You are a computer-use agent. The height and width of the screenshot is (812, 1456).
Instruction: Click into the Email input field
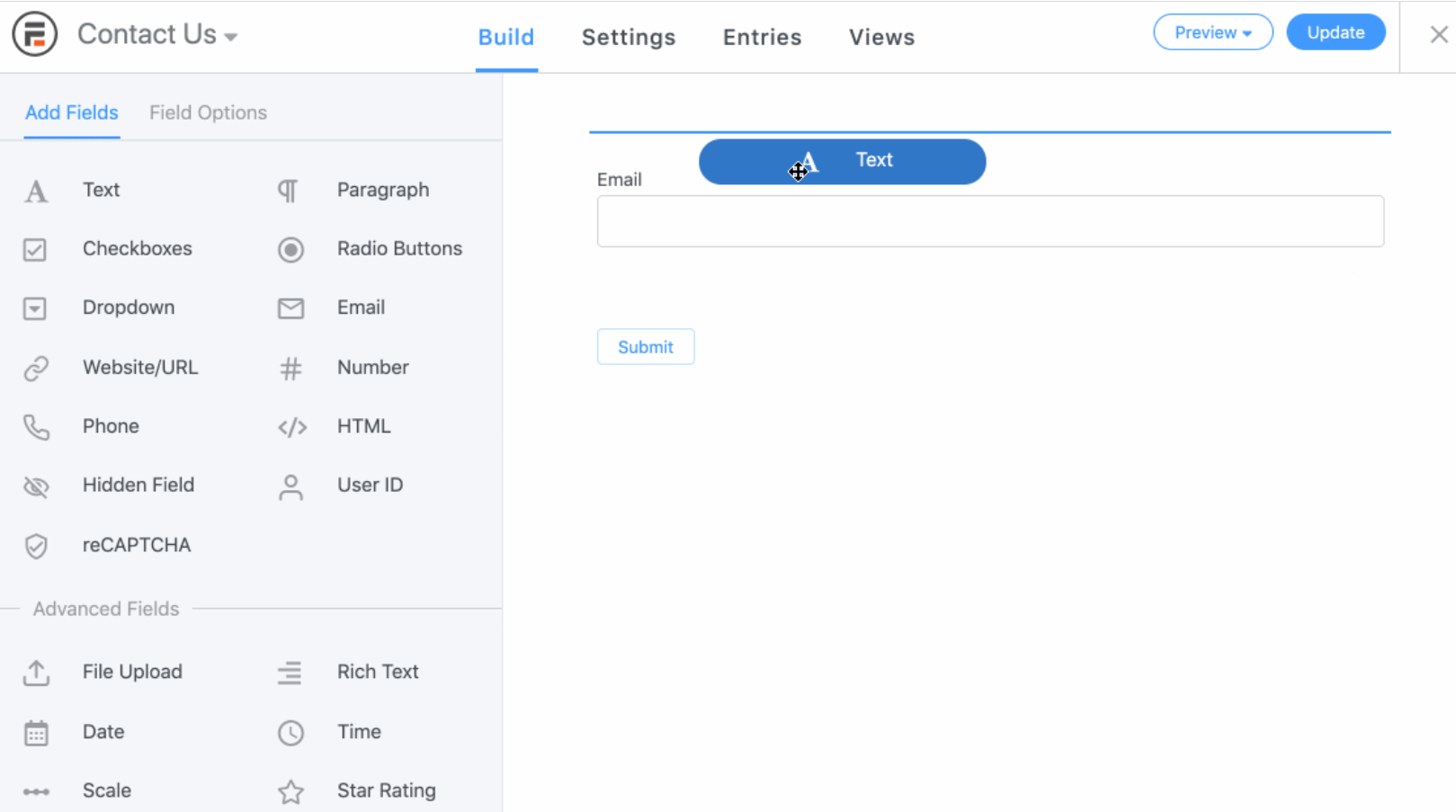click(989, 221)
